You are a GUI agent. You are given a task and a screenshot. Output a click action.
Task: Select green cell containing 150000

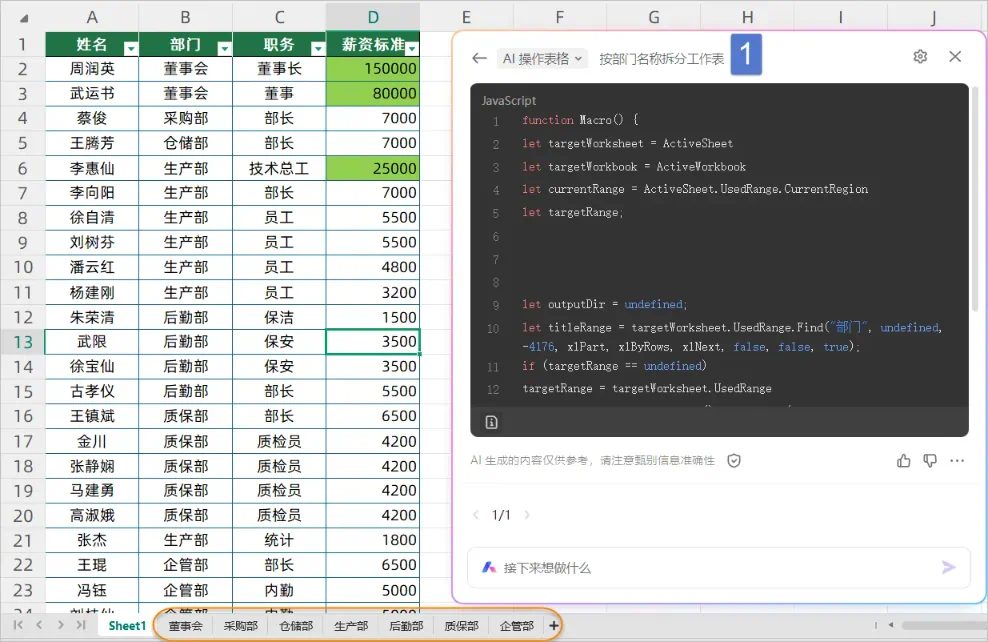372,69
